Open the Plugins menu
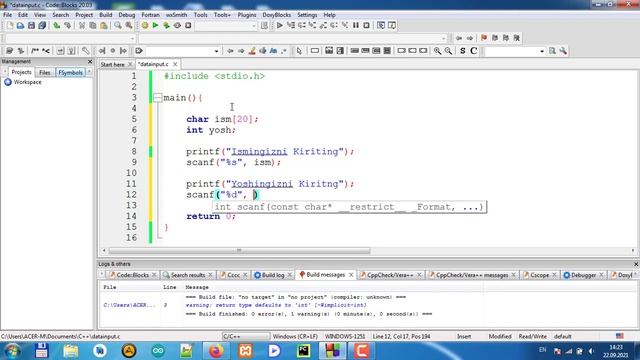The image size is (640, 360). point(247,15)
